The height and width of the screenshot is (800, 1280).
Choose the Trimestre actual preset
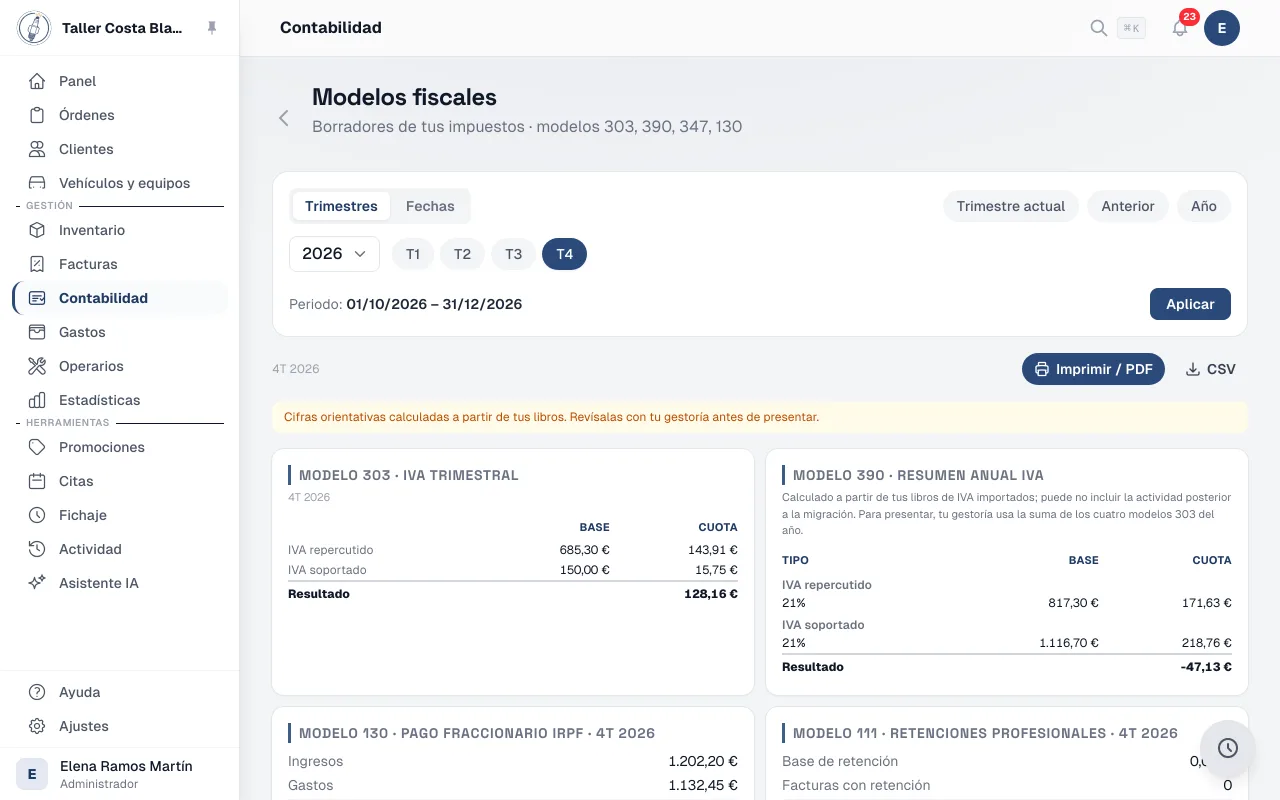(x=1011, y=206)
